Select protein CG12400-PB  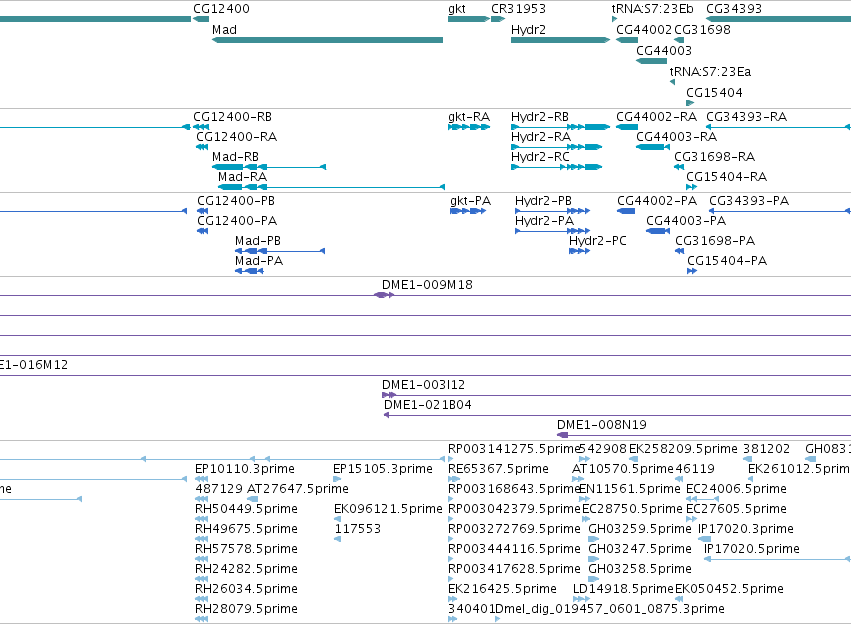coord(236,201)
